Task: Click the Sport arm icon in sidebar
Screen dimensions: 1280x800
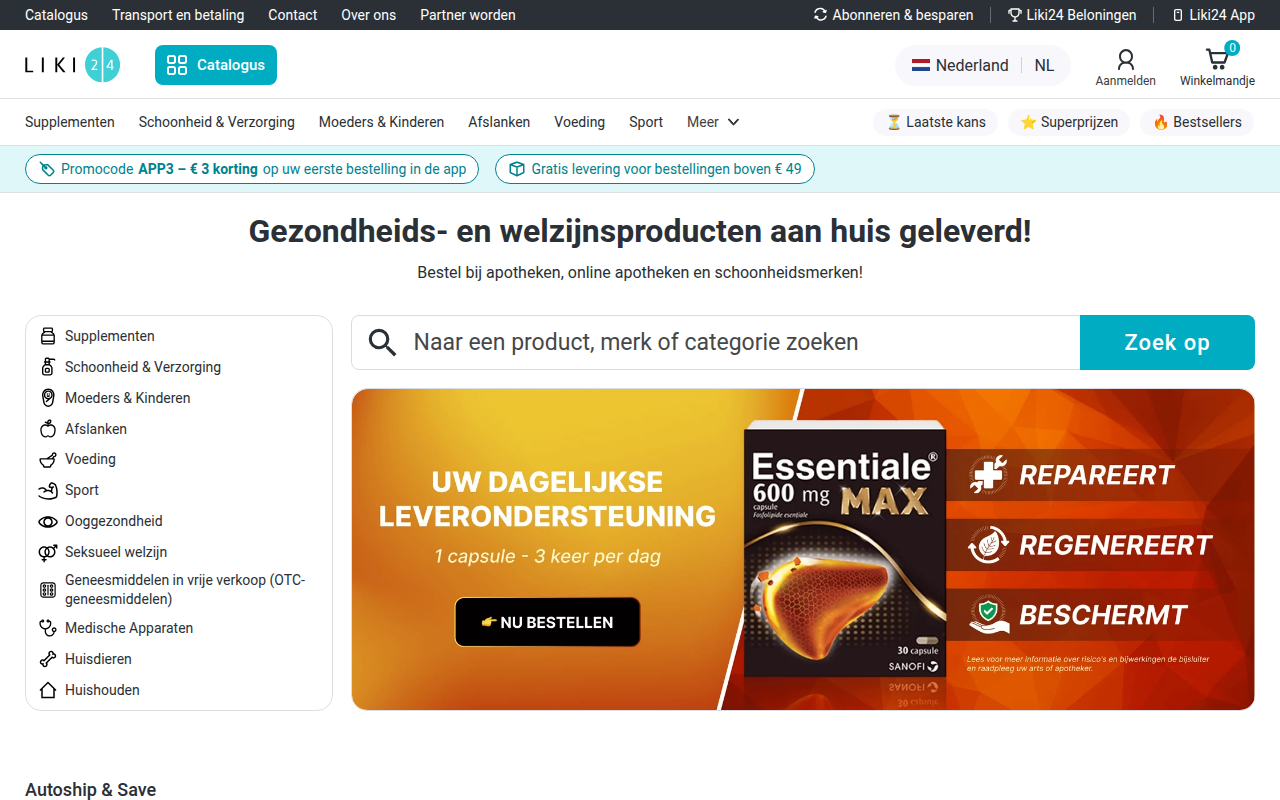Action: [x=48, y=490]
